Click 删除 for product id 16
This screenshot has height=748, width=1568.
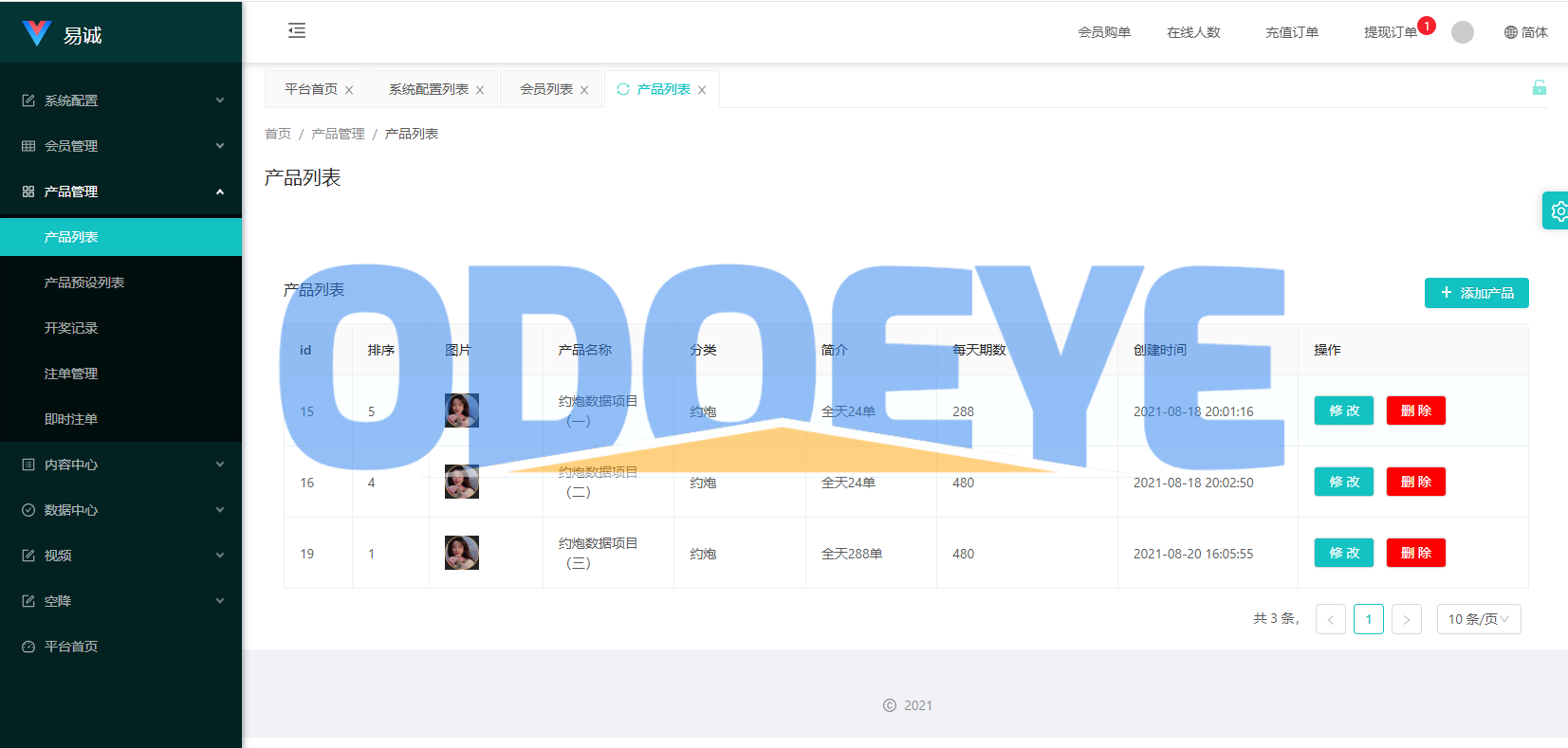pos(1416,482)
